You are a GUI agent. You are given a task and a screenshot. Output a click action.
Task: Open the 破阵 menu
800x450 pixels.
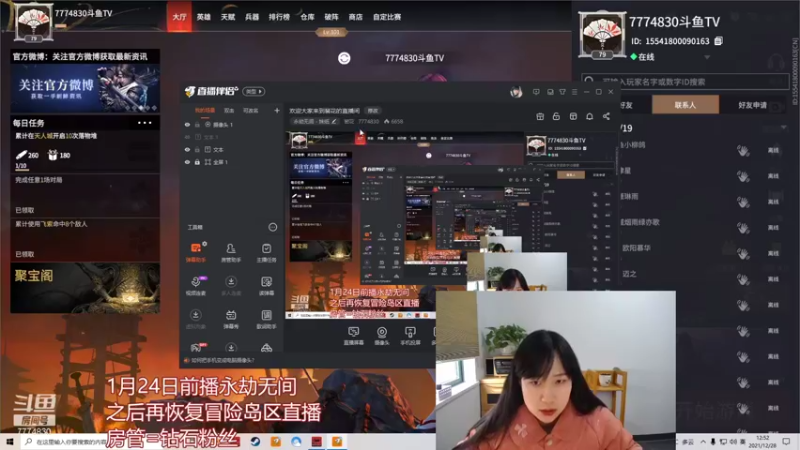tap(331, 17)
